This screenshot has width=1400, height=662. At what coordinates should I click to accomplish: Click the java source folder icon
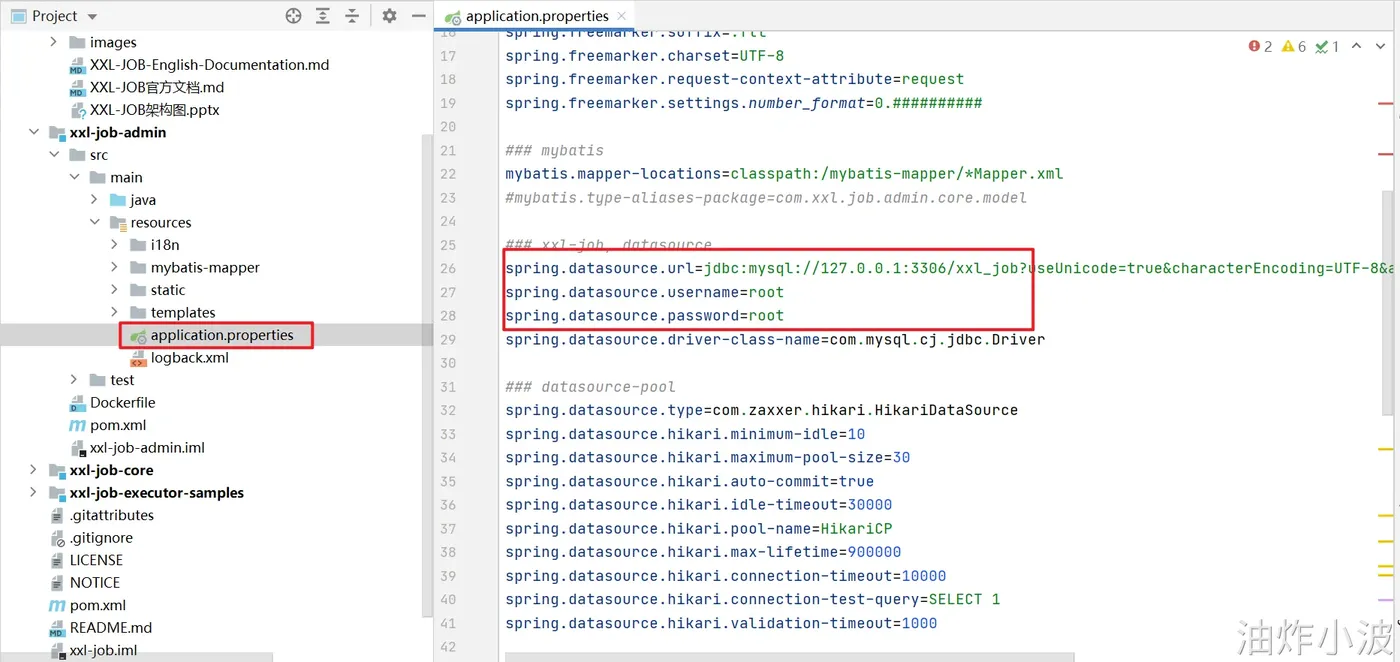click(118, 200)
